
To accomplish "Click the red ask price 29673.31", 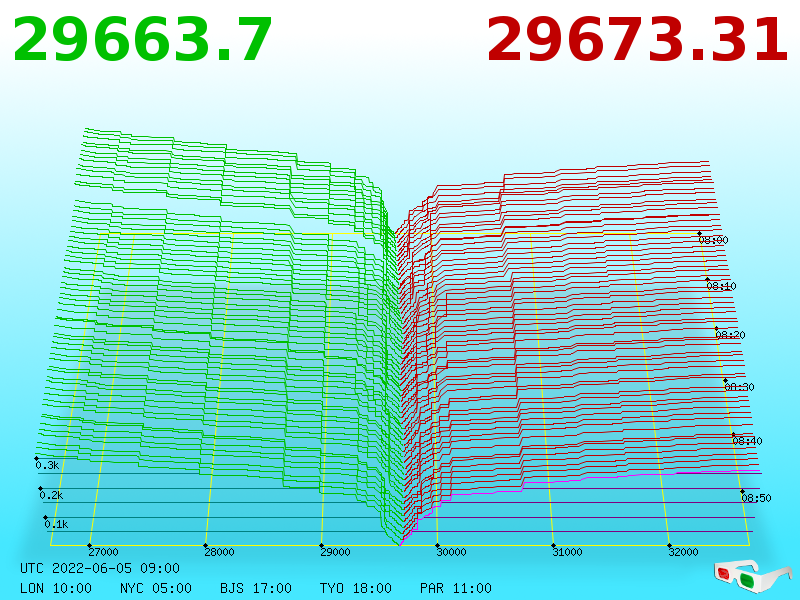I will (x=637, y=40).
